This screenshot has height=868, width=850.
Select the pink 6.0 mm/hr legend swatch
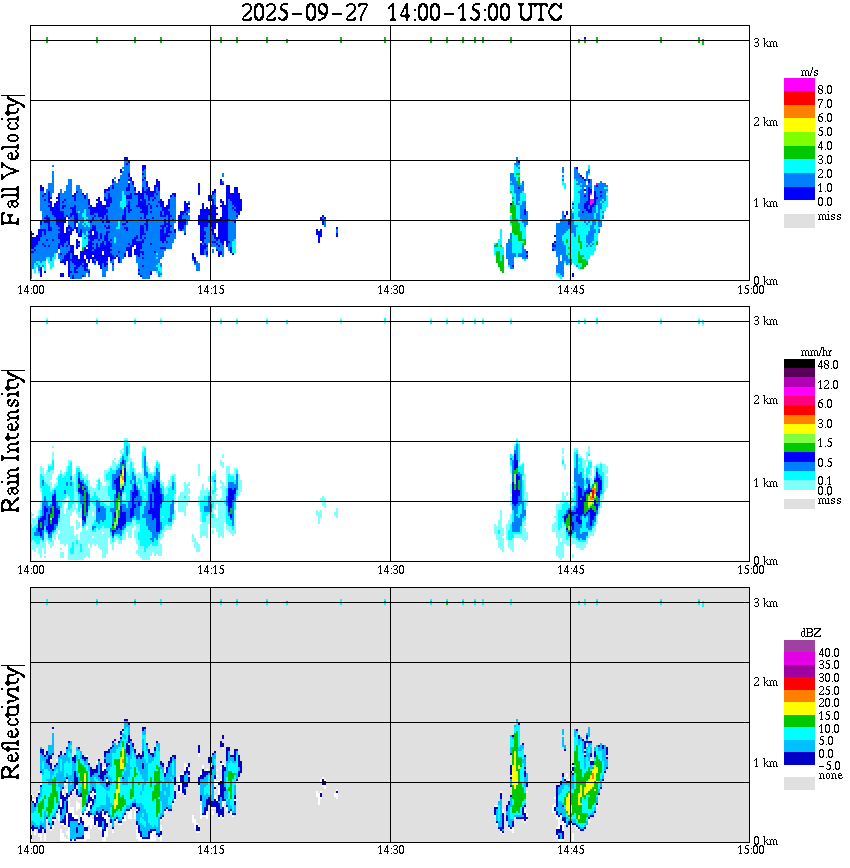click(x=799, y=400)
